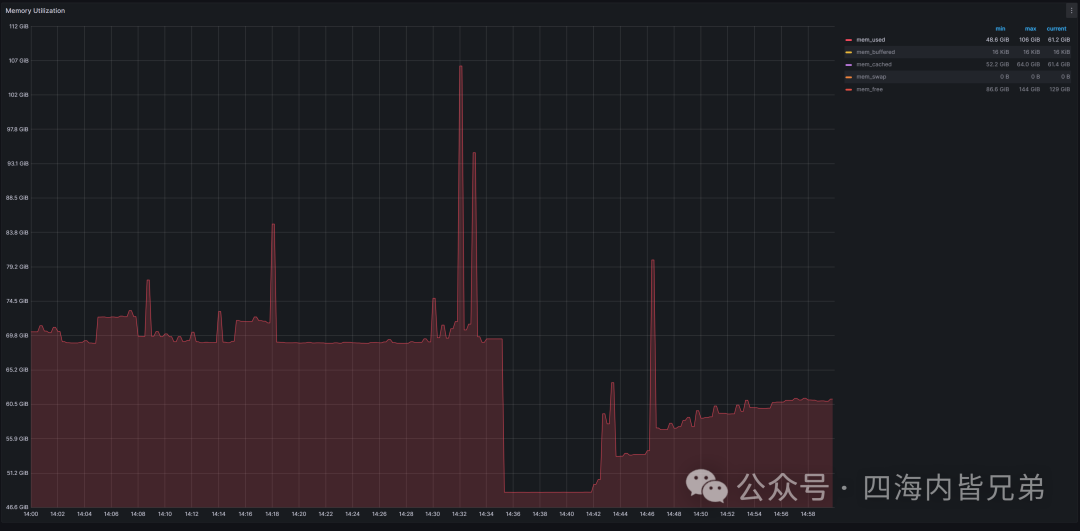Click the spike peak near 14:46

[x=652, y=261]
